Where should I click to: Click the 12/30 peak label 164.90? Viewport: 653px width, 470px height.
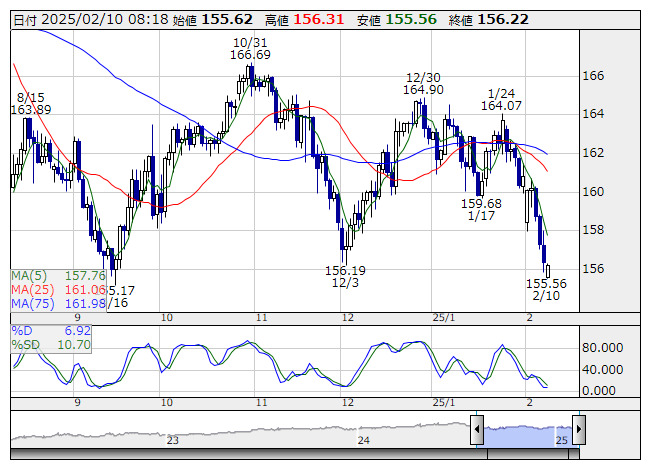coord(423,90)
